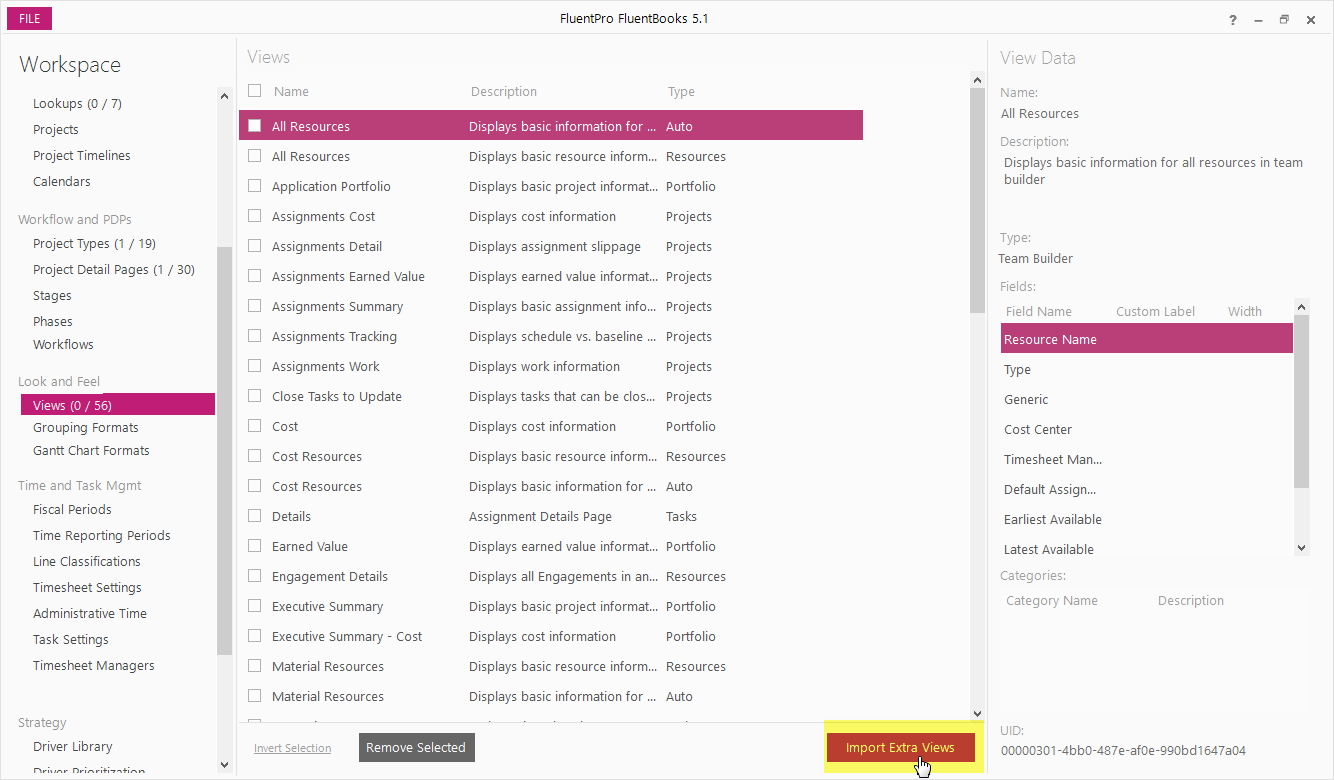Image resolution: width=1334 pixels, height=780 pixels.
Task: Open Fiscal Periods
Action: click(72, 510)
